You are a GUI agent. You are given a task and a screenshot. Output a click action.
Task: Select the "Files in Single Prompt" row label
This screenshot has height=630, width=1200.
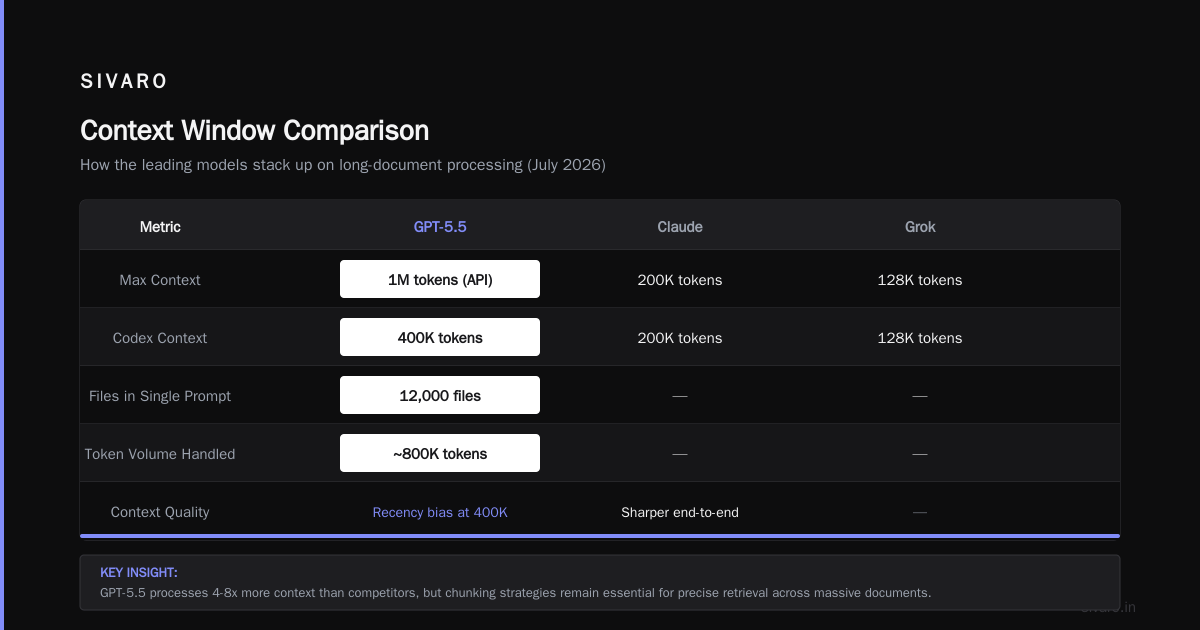[x=160, y=396]
